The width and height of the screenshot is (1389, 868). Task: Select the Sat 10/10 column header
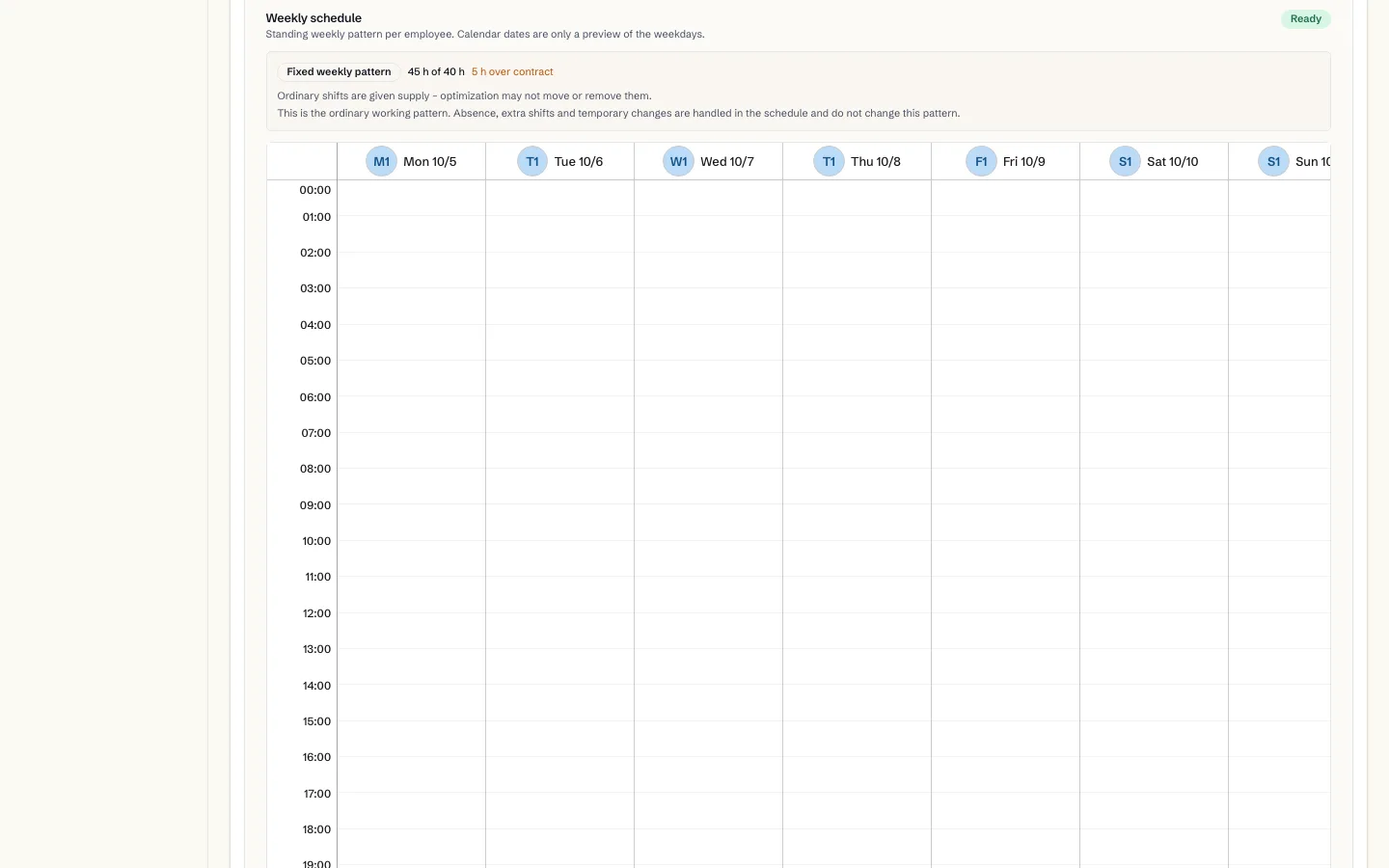pos(1154,161)
